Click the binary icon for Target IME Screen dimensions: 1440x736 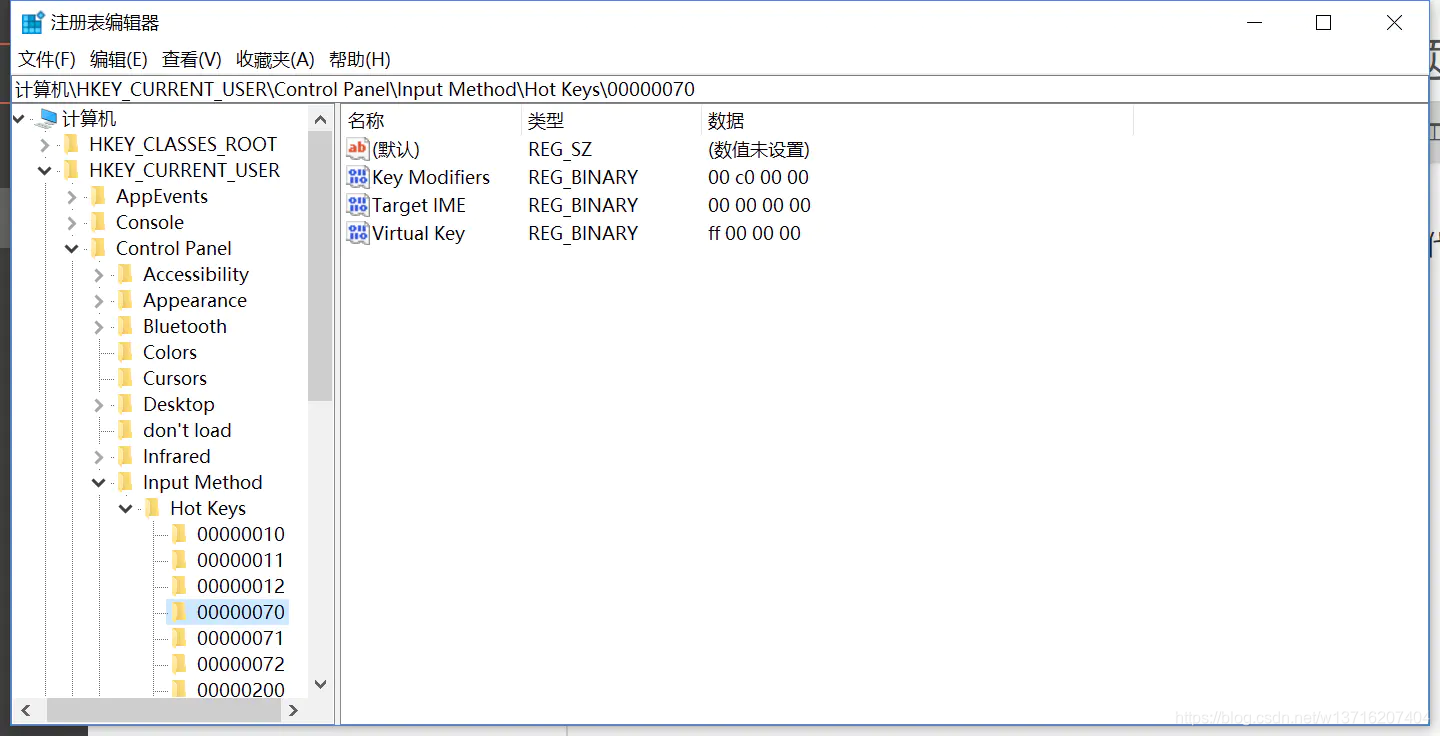click(x=357, y=204)
